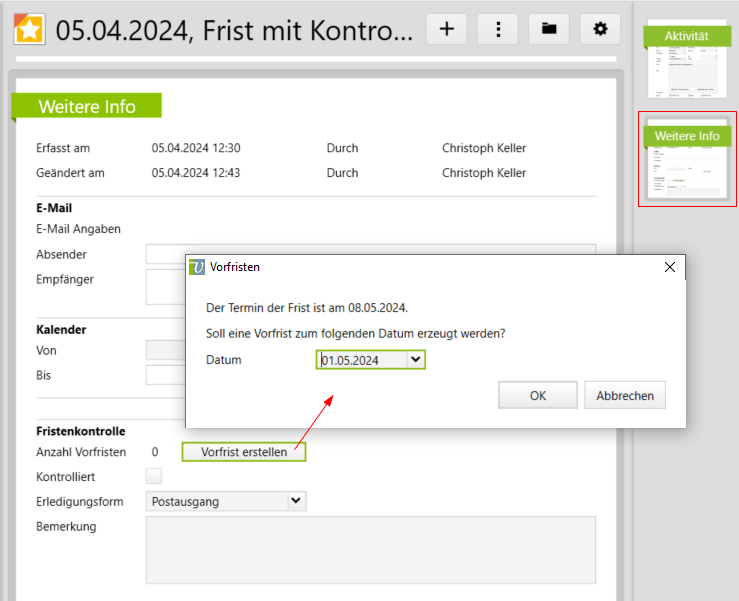
Task: Click the Empfänger input field
Action: (x=165, y=286)
